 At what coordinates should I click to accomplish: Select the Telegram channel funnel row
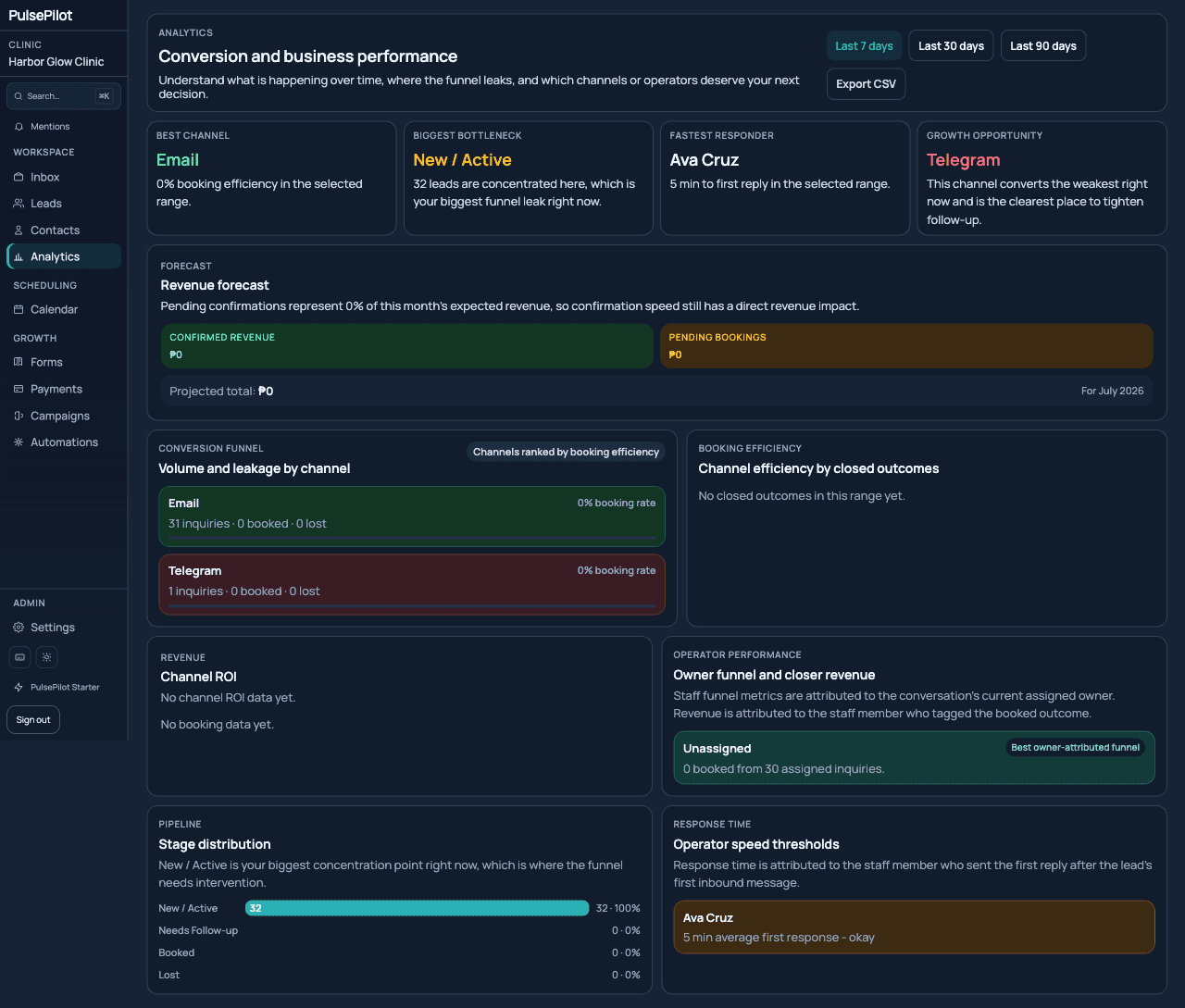[x=412, y=584]
